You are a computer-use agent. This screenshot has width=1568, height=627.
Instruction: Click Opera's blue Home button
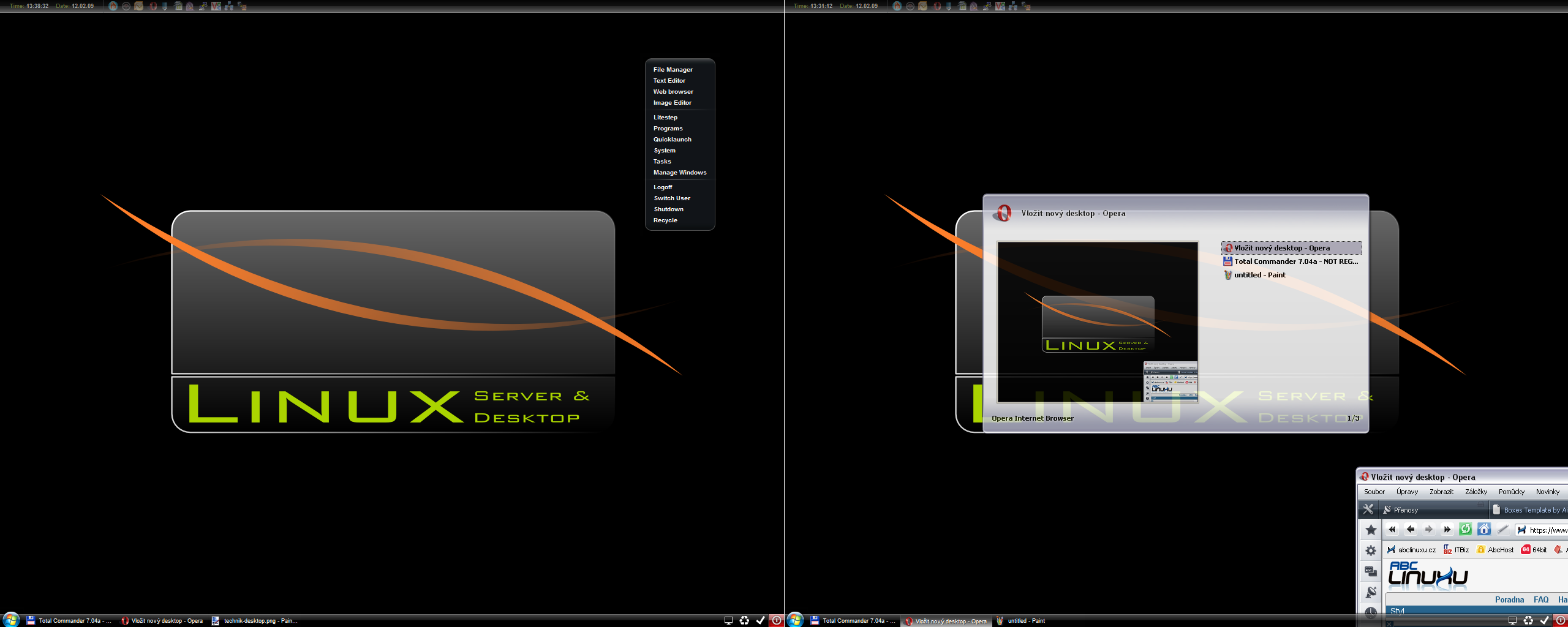coord(1484,530)
